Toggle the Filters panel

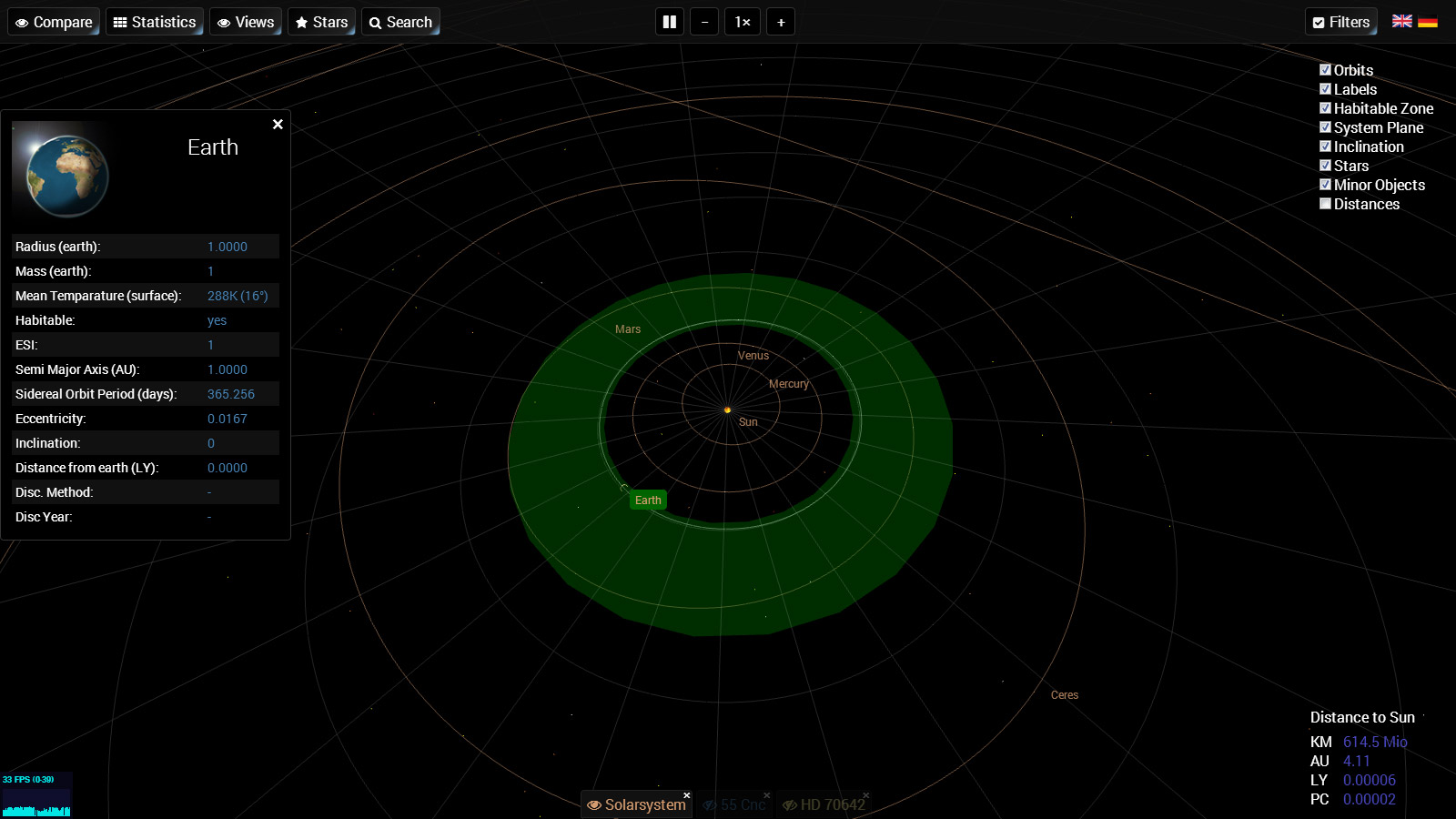point(1341,22)
